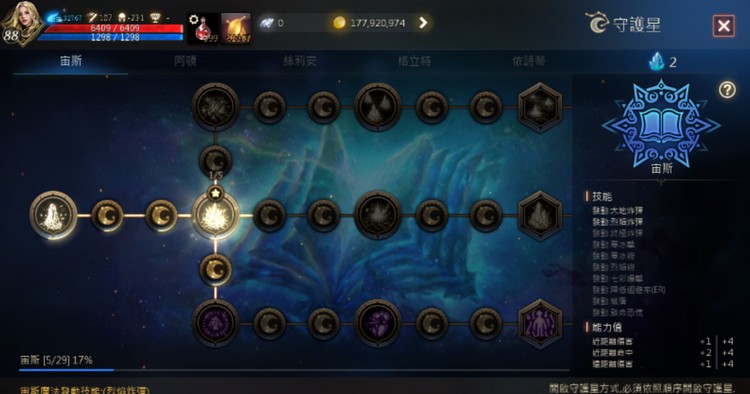Select the glowing starburst skill node
750x394 pixels.
215,216
